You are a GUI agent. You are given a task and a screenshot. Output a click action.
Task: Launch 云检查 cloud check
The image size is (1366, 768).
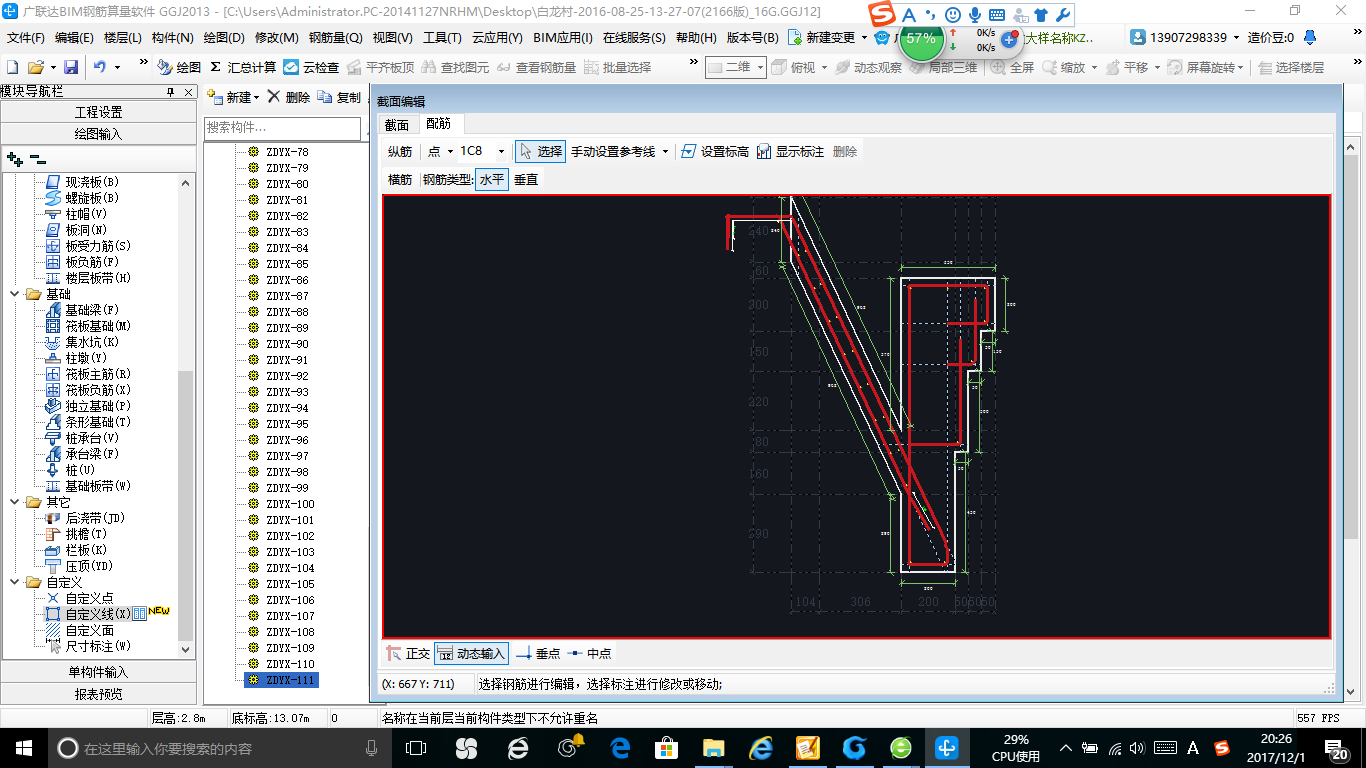(x=311, y=67)
